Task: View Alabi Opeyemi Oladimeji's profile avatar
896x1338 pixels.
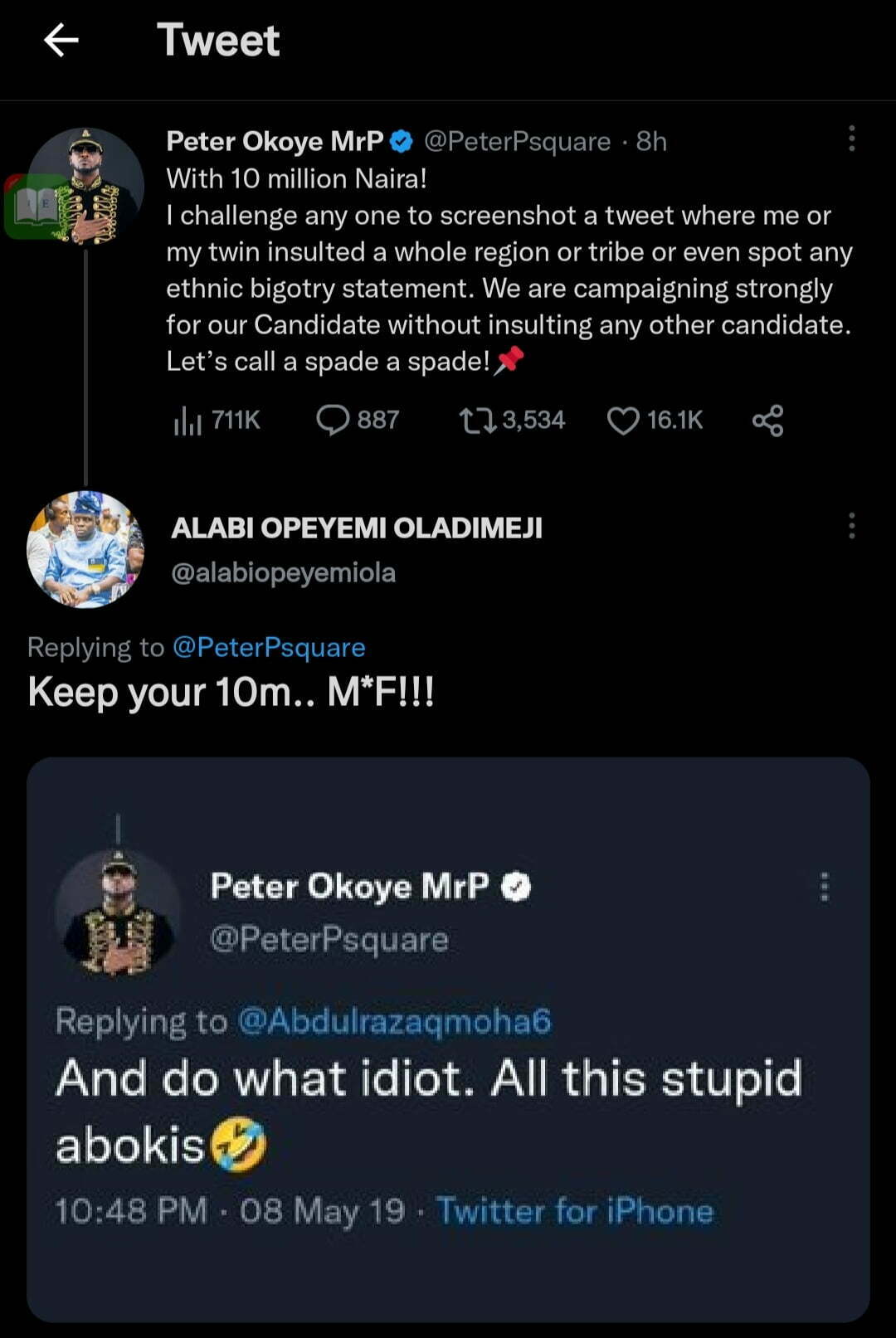Action: 85,549
